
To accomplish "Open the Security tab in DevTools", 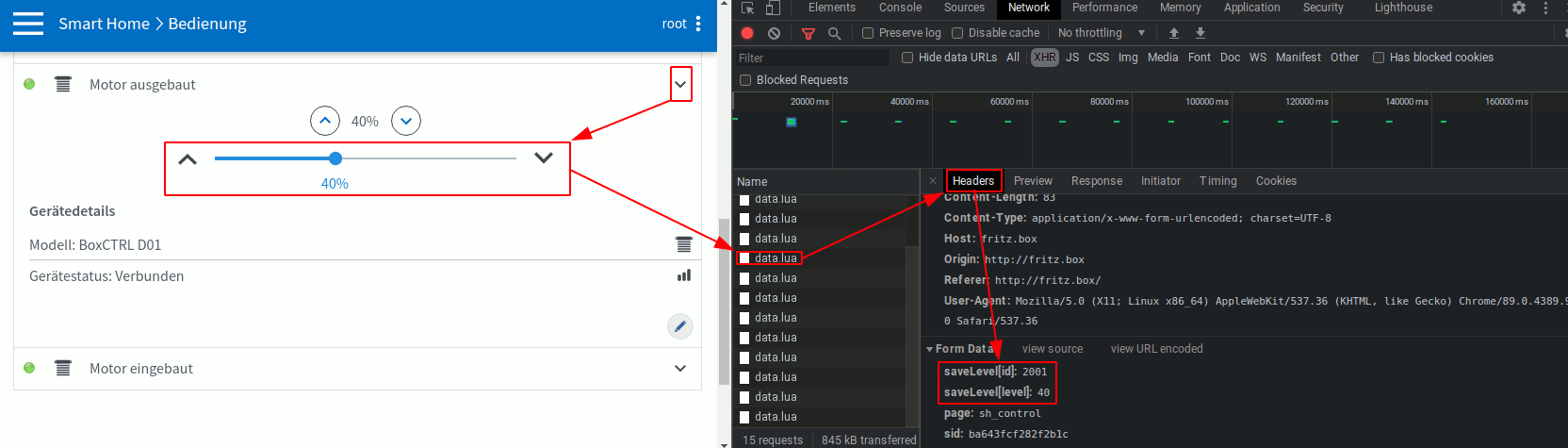I will 1323,8.
